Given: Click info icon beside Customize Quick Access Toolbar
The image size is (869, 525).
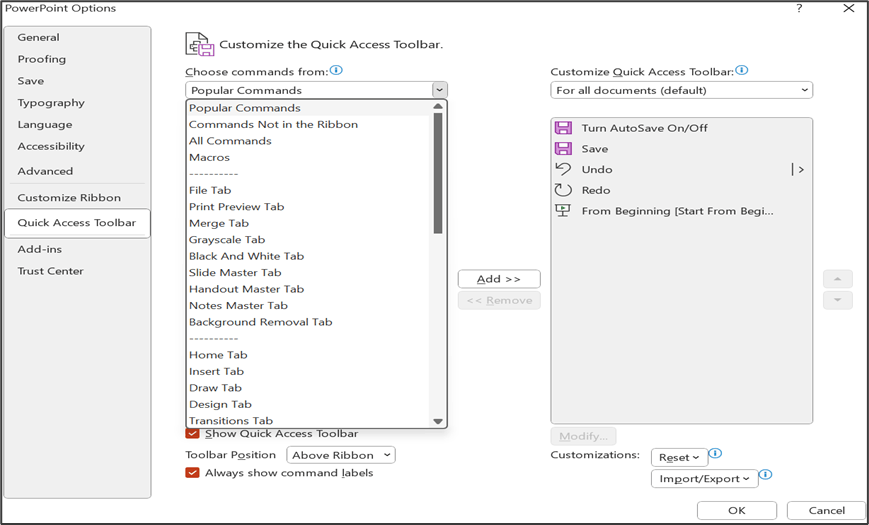Looking at the screenshot, I should (742, 70).
